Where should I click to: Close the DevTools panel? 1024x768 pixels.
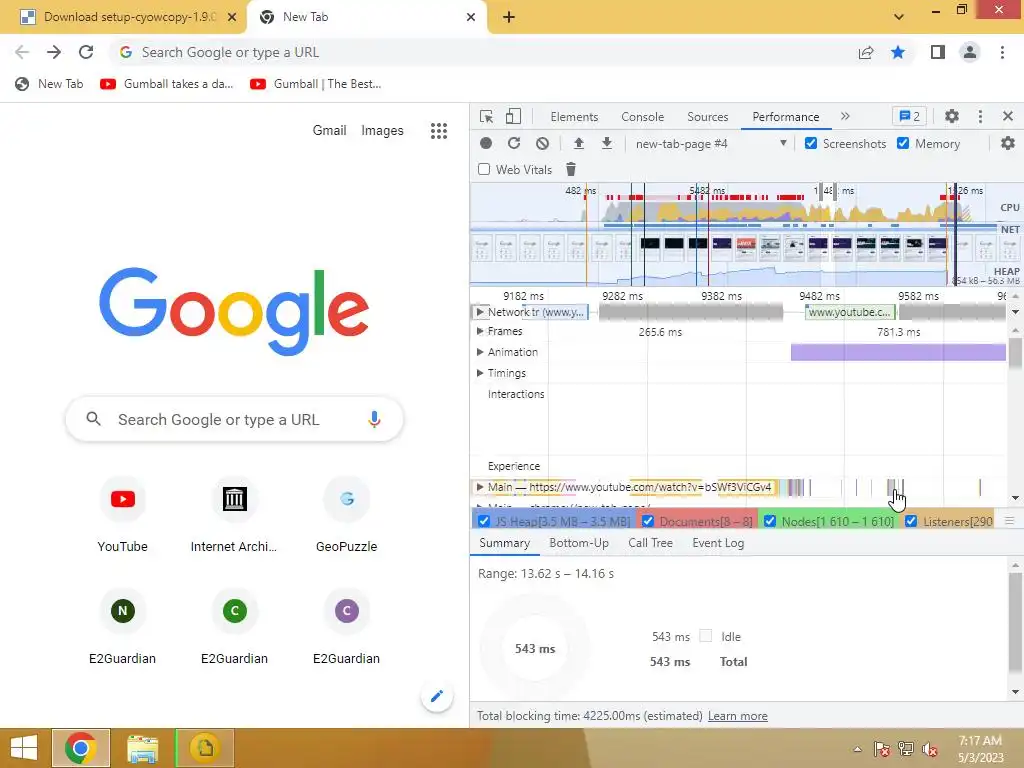click(1008, 116)
